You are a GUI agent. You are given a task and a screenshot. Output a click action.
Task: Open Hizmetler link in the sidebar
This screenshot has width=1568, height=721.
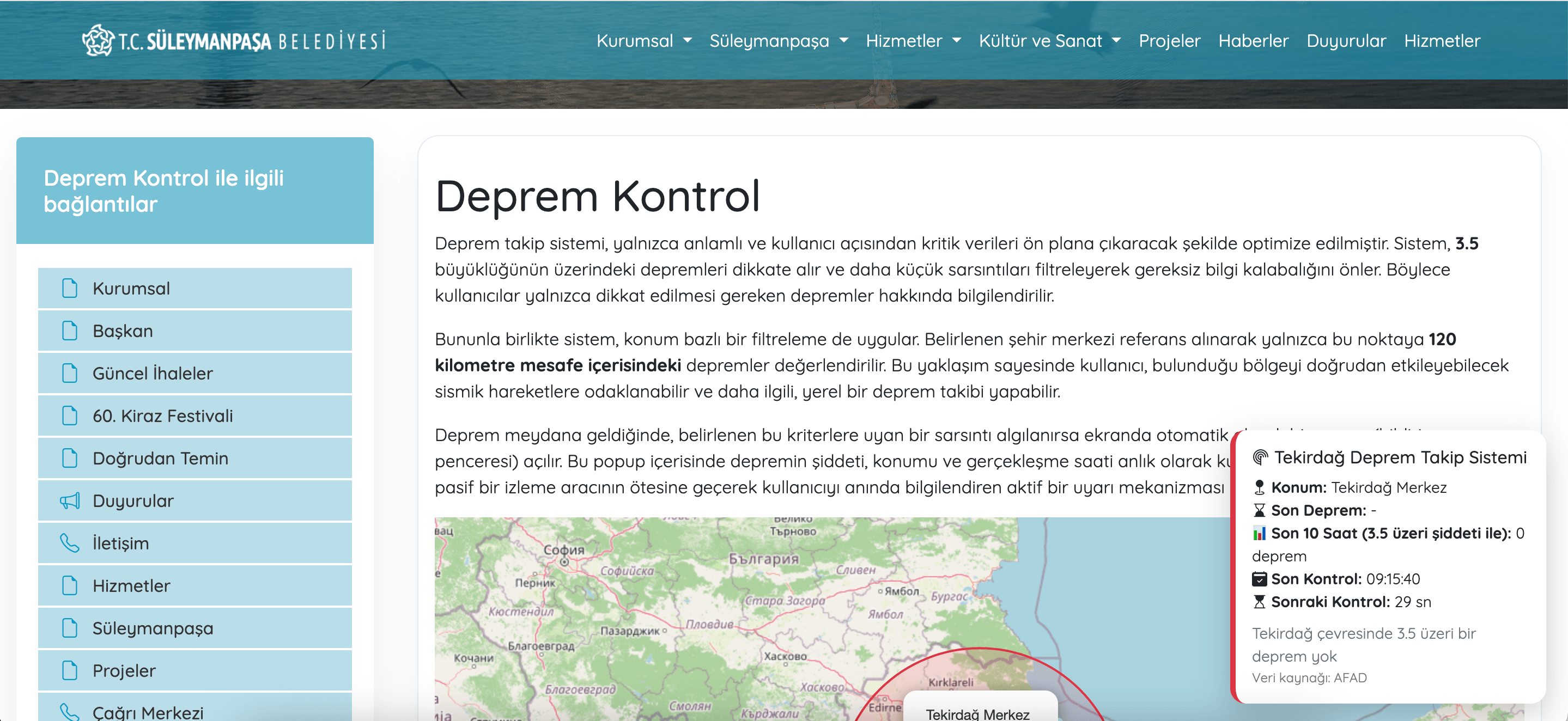coord(195,585)
